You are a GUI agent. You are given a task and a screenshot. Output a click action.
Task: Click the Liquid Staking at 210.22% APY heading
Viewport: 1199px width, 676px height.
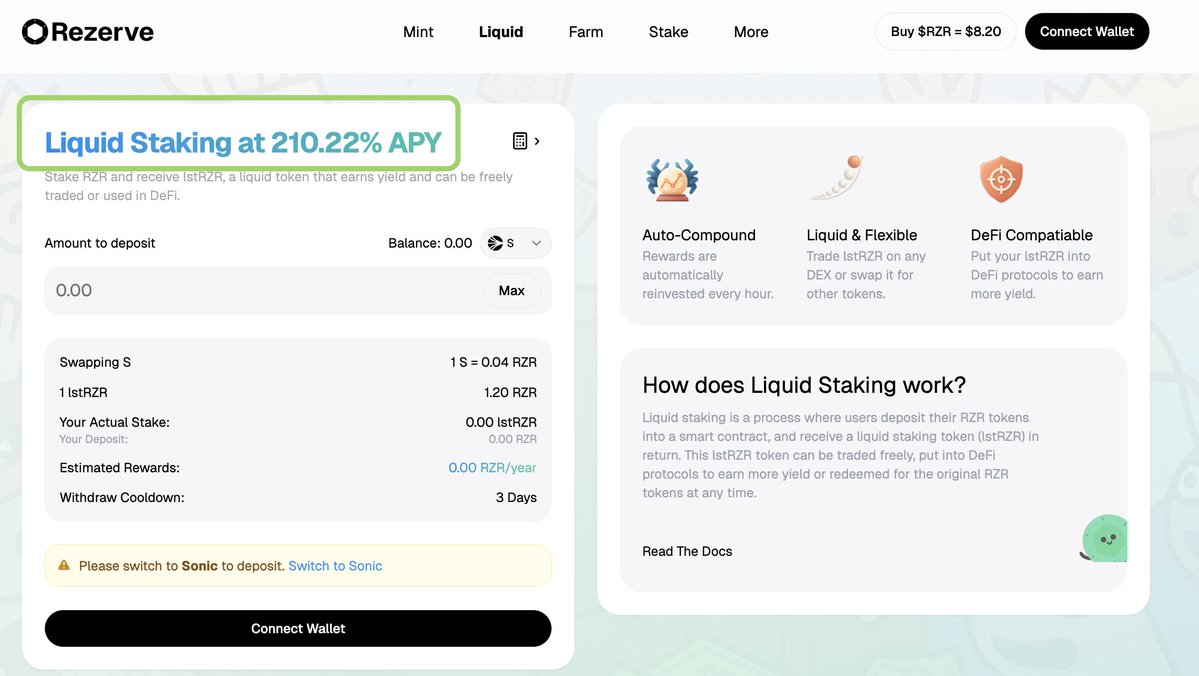coord(243,142)
